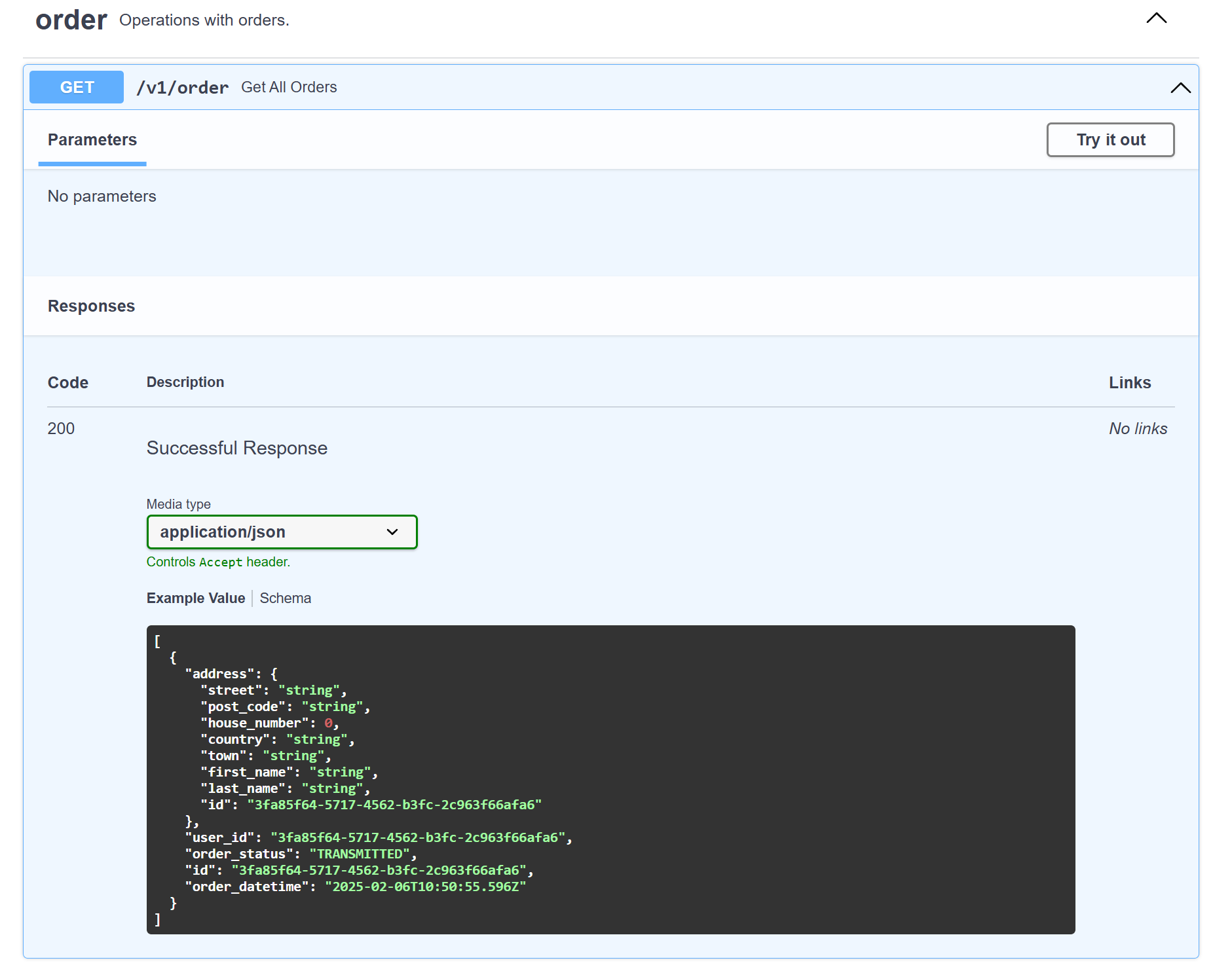The image size is (1232, 971).
Task: Click the blue GET method badge
Action: coord(77,87)
